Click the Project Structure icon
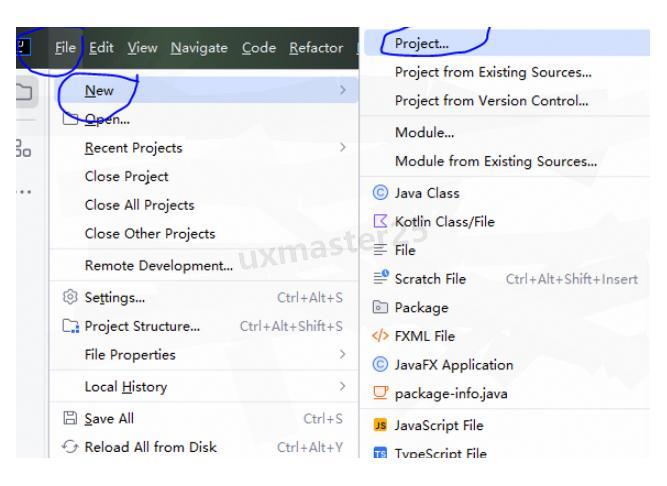Screen dimensions: 667x486 pos(69,326)
